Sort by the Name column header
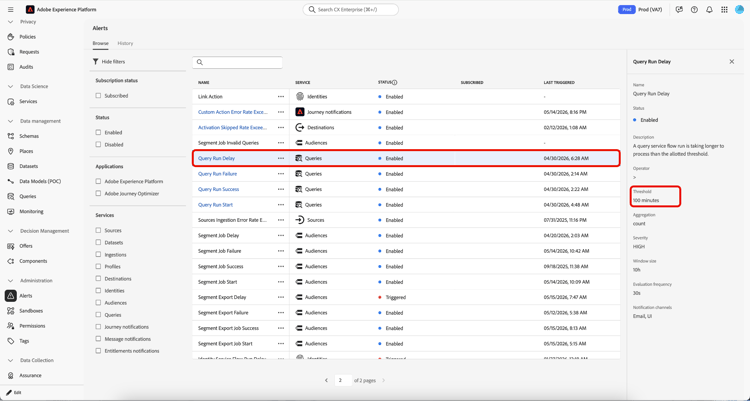Screen dimensions: 750x401 tap(204, 83)
